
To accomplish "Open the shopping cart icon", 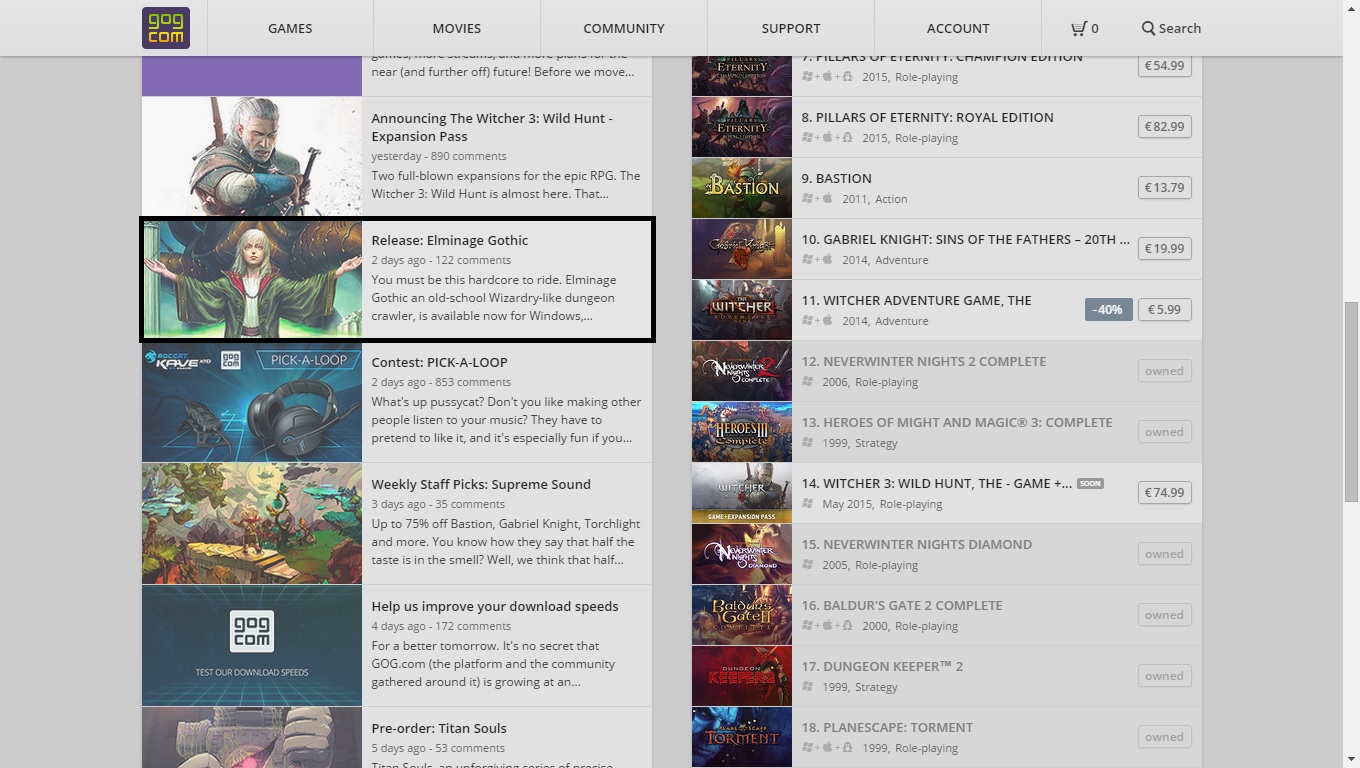I will 1078,28.
